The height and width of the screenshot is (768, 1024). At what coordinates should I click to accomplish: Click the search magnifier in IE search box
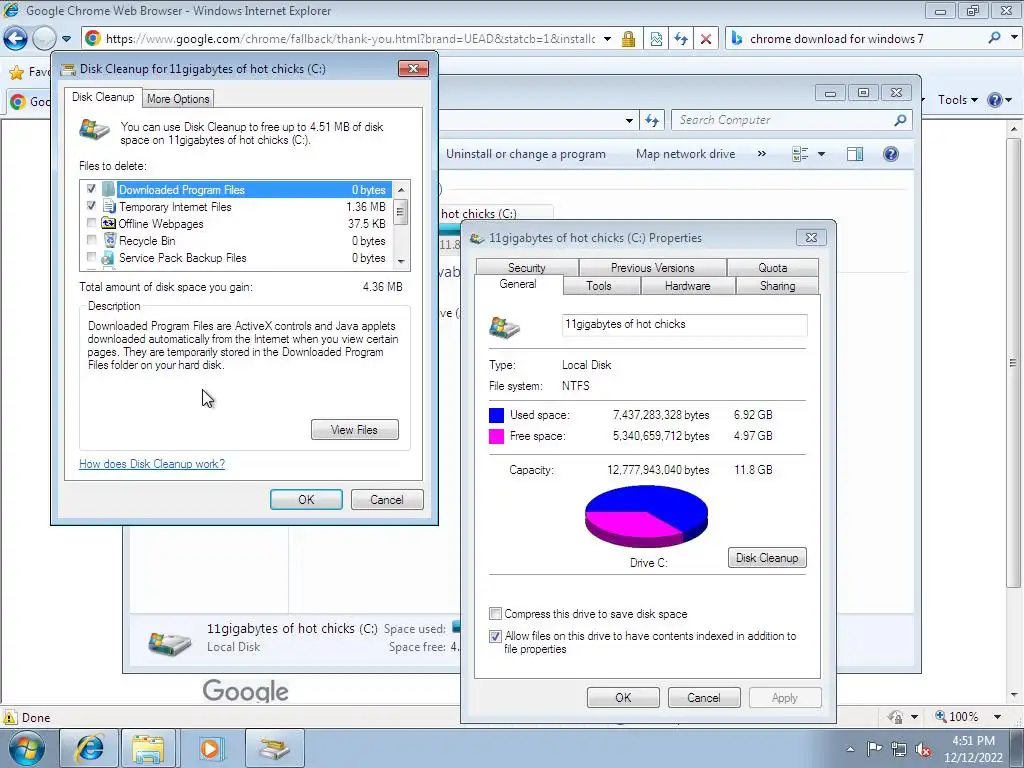point(994,38)
